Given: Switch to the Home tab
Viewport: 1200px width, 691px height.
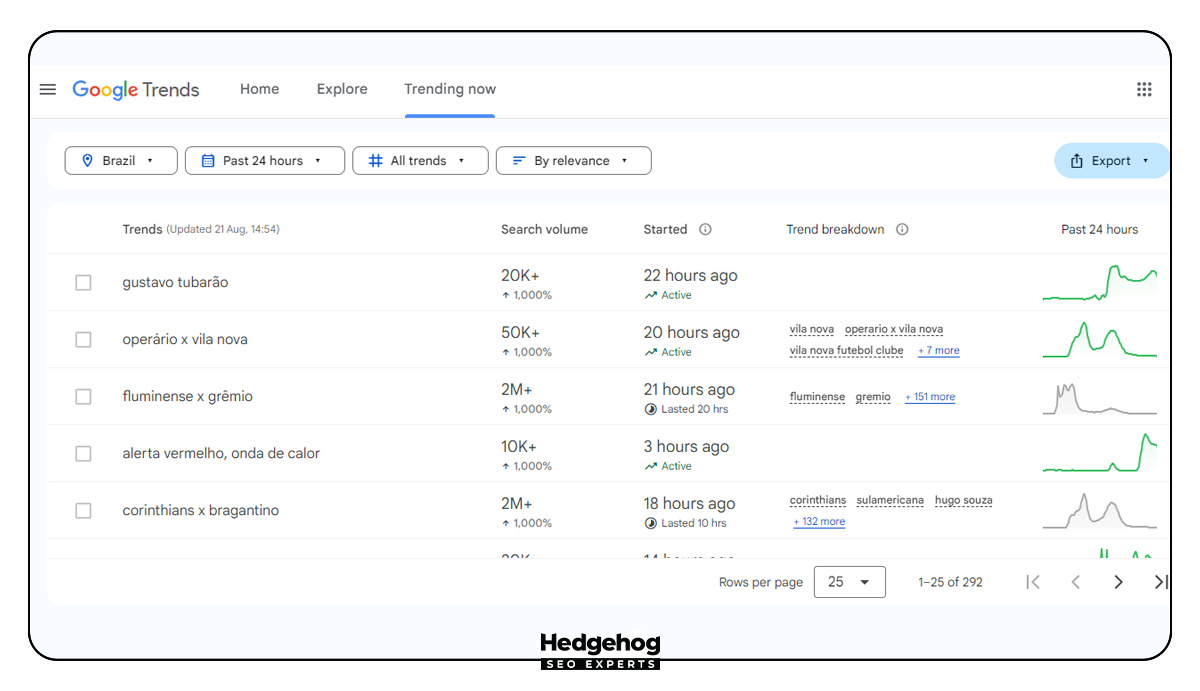Looking at the screenshot, I should click(260, 89).
